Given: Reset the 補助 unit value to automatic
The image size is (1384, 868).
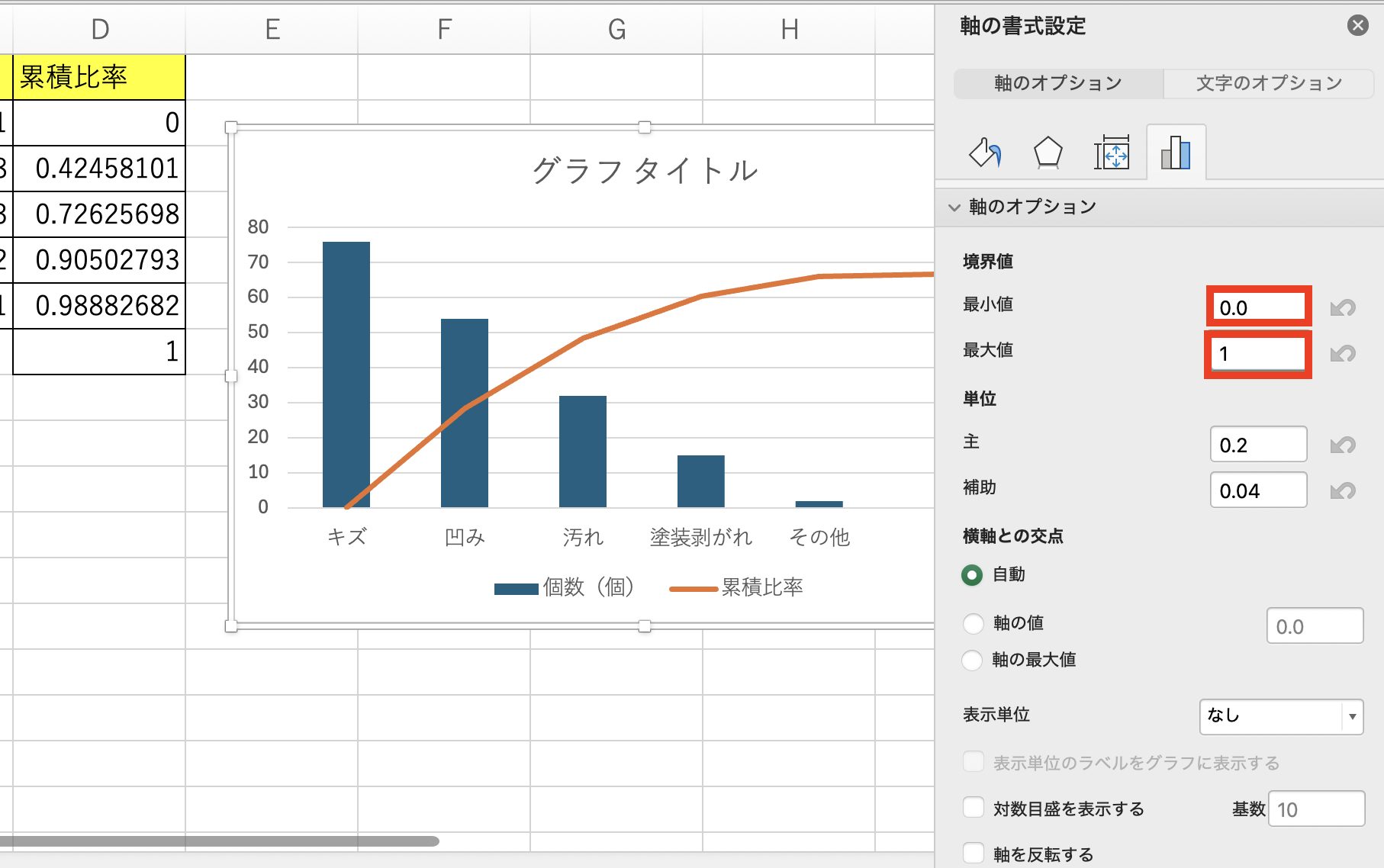Looking at the screenshot, I should click(1343, 491).
